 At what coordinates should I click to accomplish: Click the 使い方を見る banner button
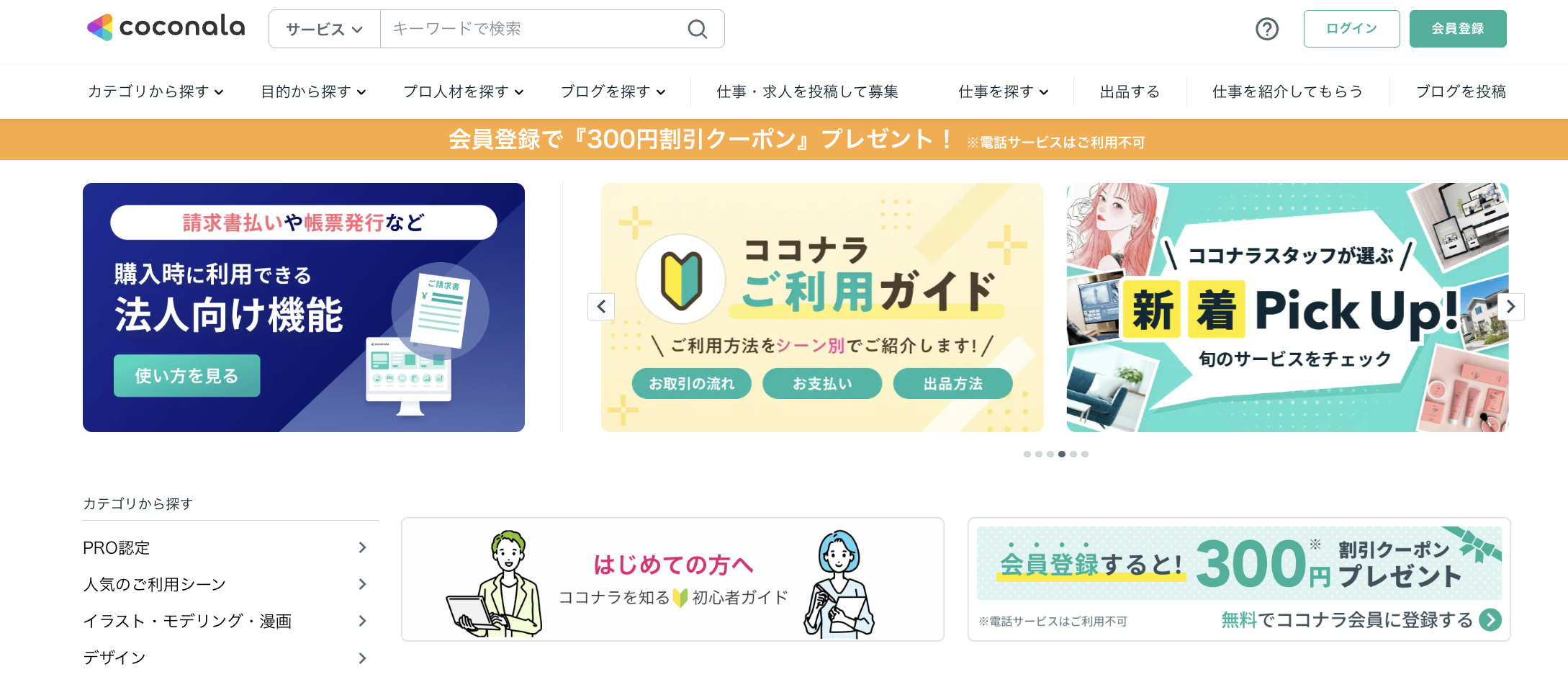point(186,375)
